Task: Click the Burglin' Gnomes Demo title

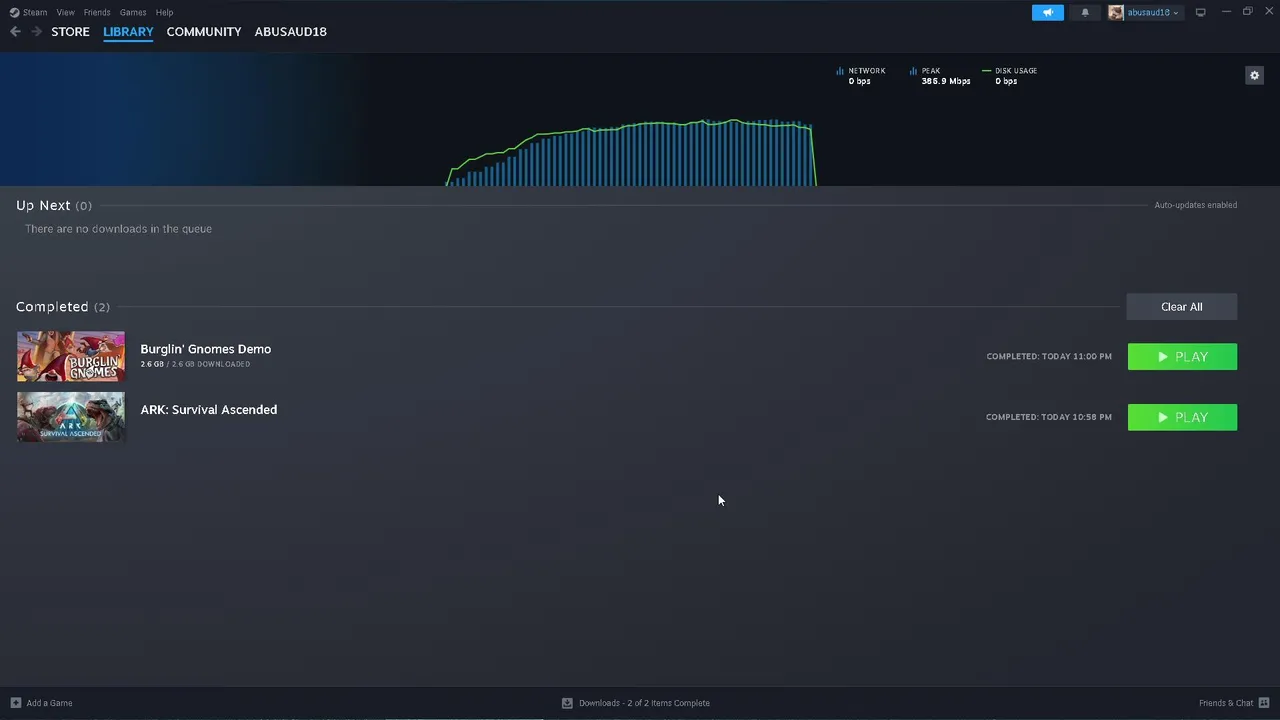Action: tap(206, 349)
